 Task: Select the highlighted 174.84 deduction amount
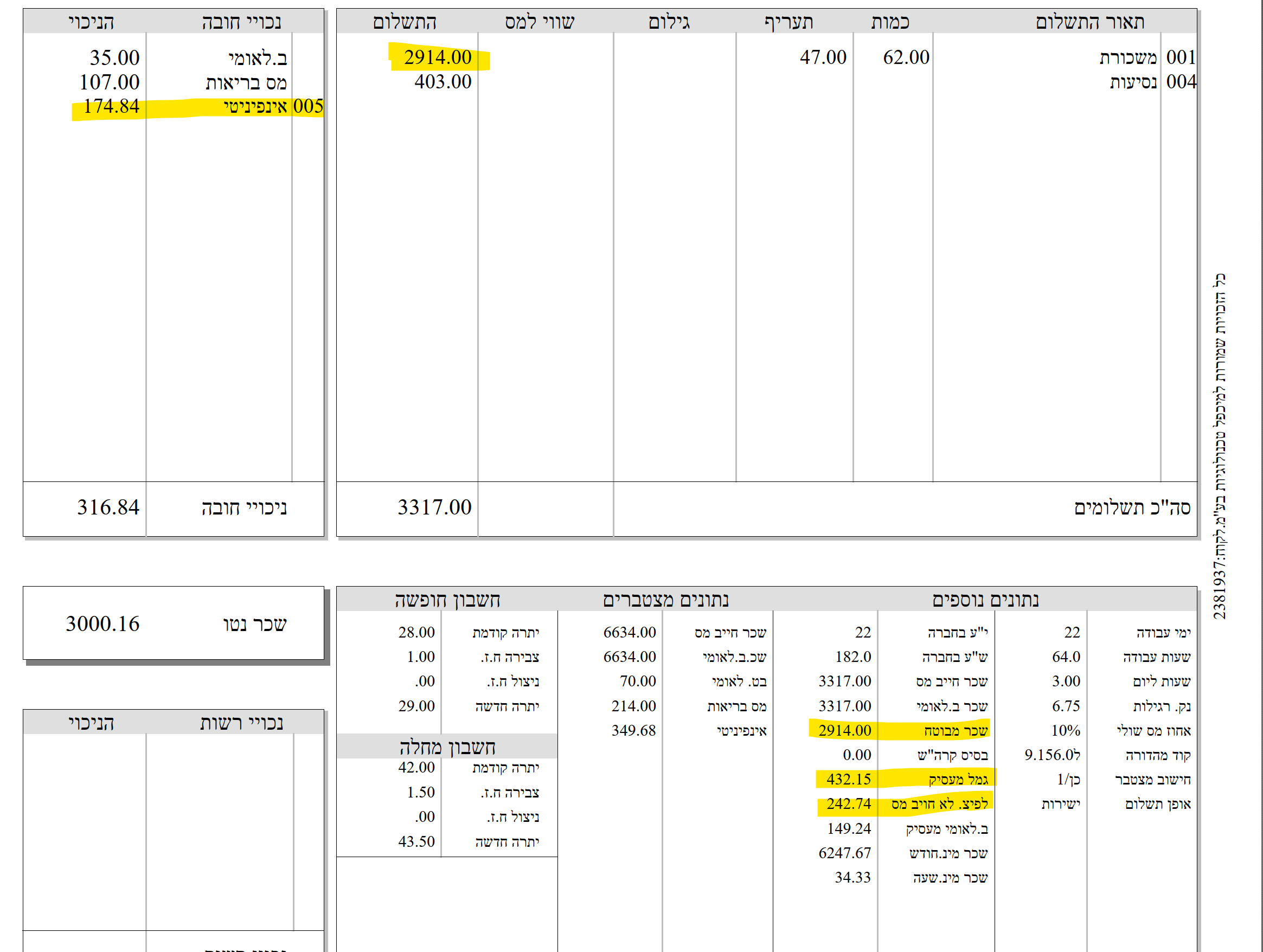point(111,106)
